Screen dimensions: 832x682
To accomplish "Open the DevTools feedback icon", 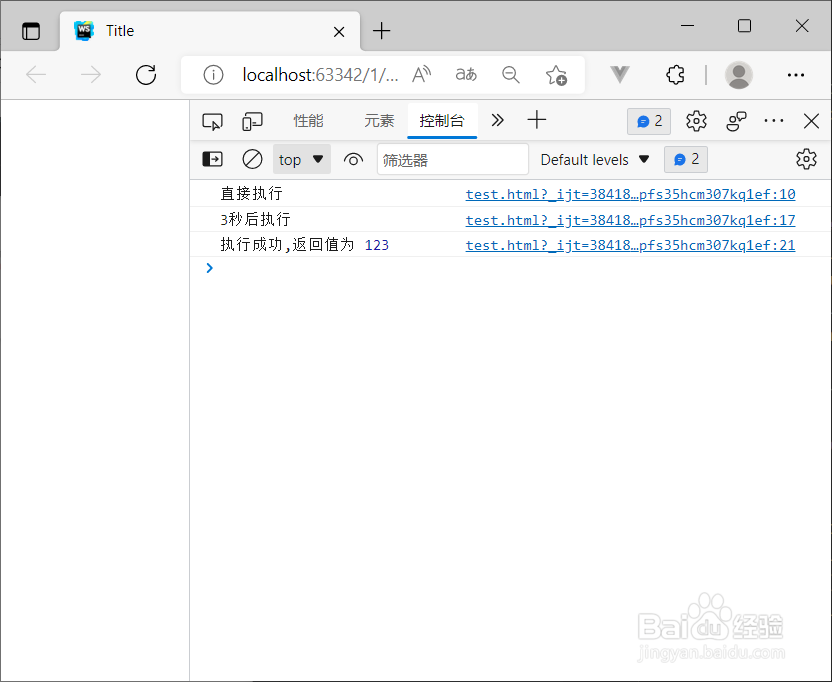I will click(x=736, y=120).
